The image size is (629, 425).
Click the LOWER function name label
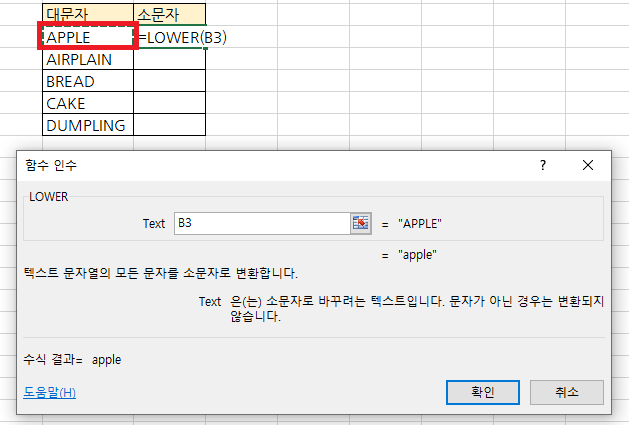[x=49, y=197]
